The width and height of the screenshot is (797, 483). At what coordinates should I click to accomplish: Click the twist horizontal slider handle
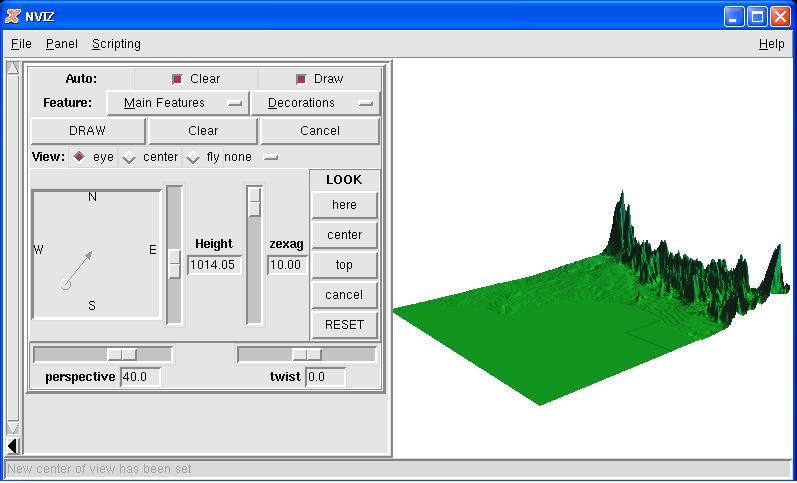[306, 354]
